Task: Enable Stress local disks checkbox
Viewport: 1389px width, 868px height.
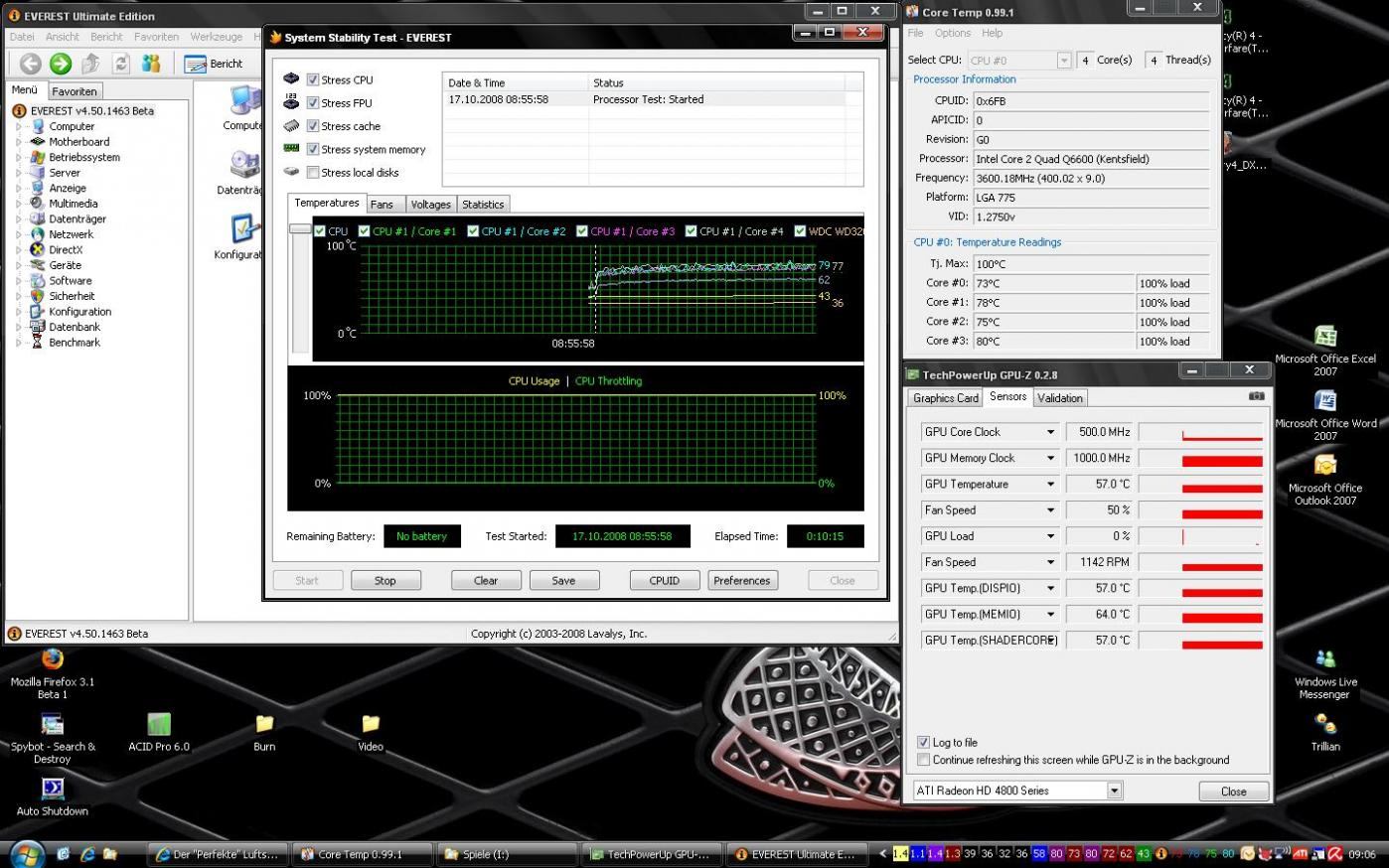Action: click(313, 173)
